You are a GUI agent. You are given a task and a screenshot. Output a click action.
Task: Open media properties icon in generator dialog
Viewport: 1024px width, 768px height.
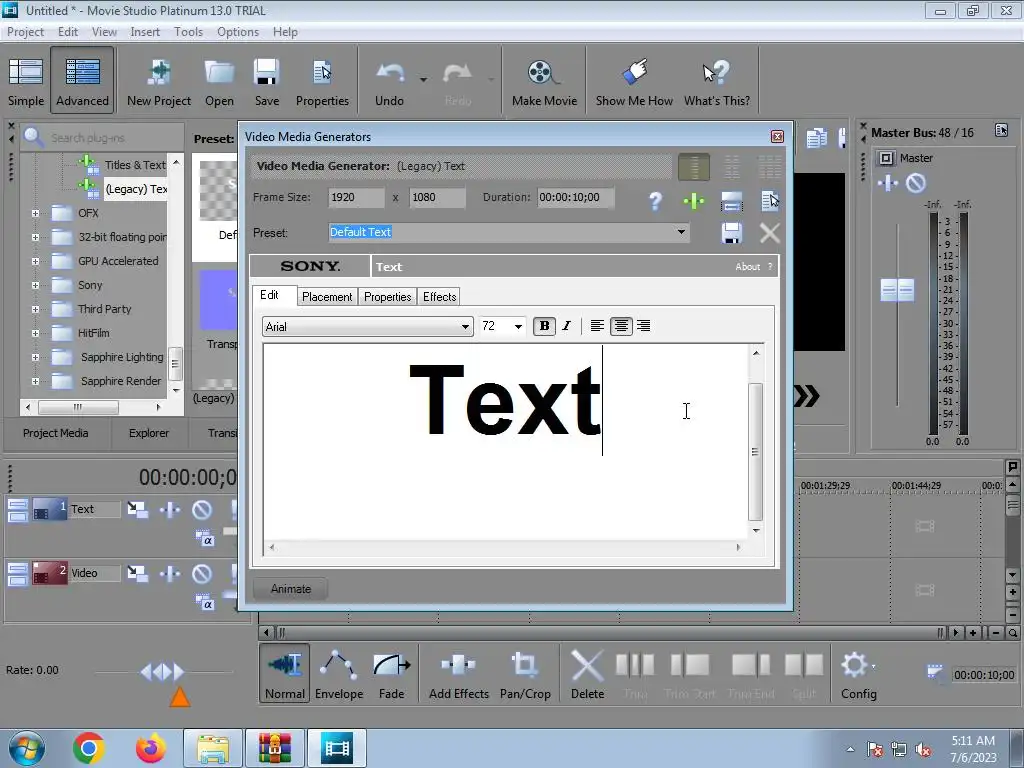tap(770, 201)
